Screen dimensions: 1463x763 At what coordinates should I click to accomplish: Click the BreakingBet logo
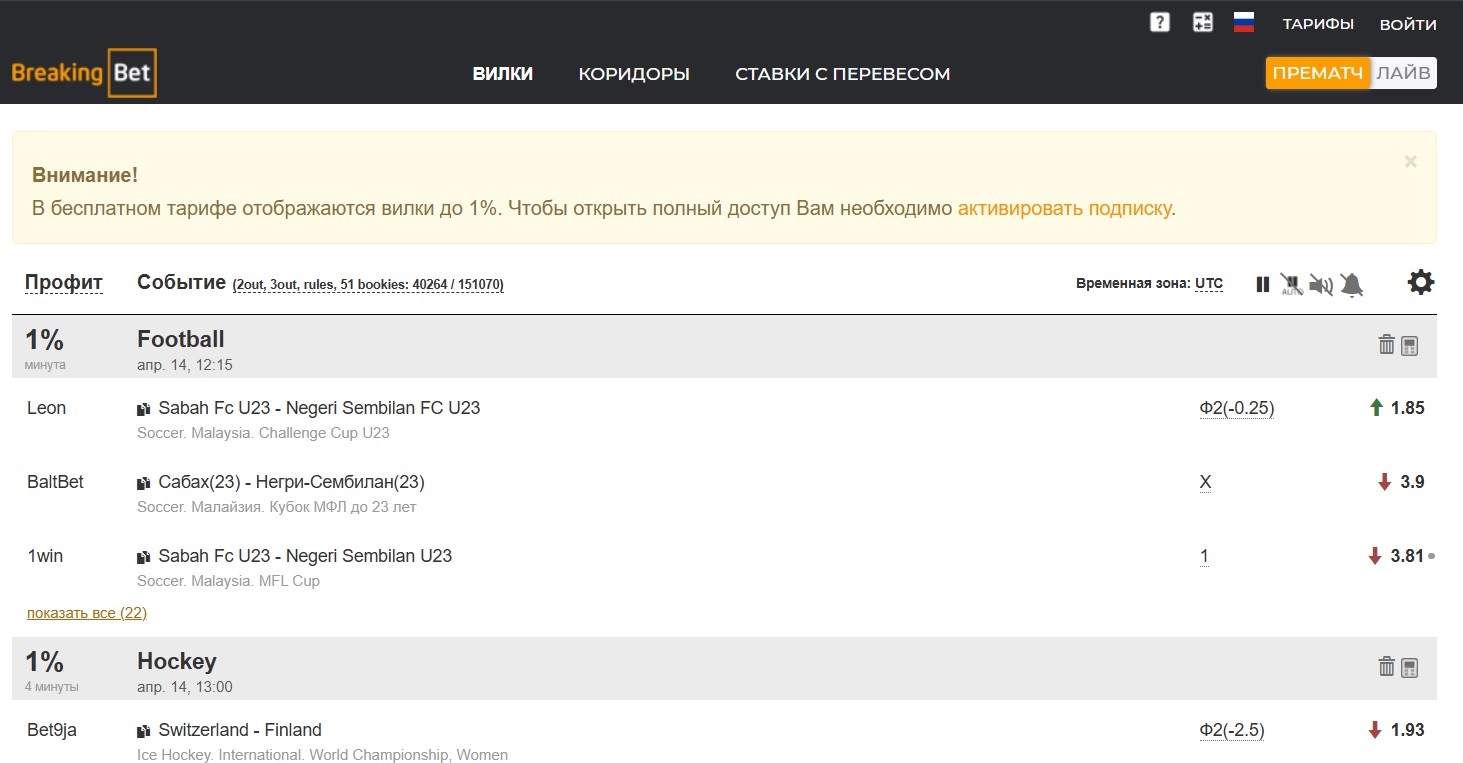(x=84, y=73)
